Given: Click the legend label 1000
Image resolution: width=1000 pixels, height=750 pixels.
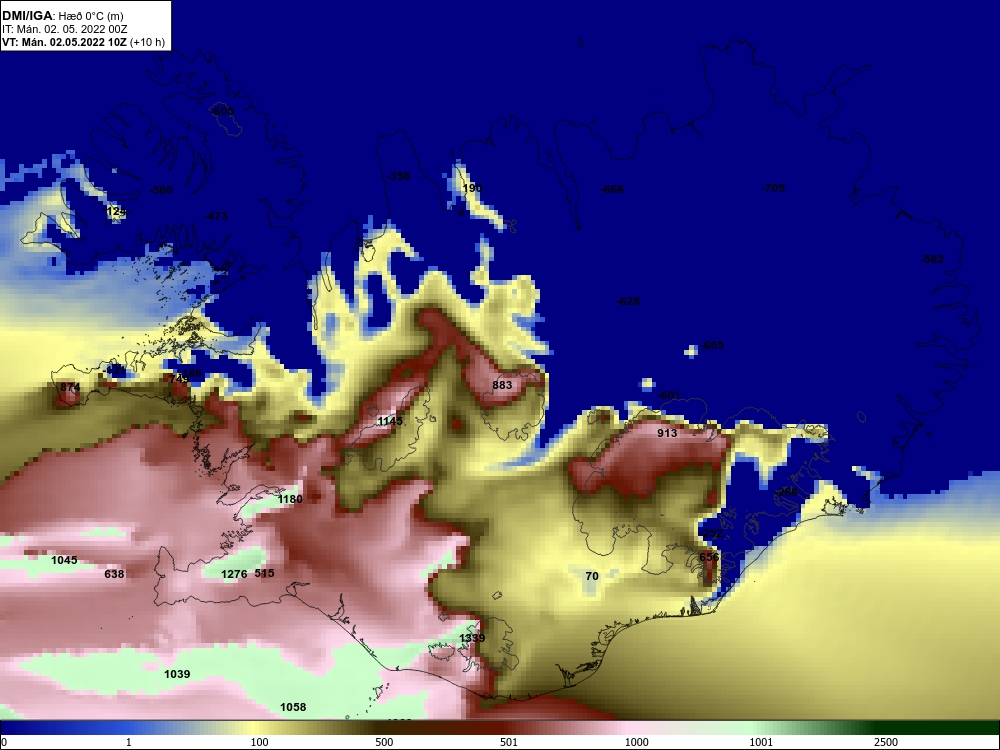Looking at the screenshot, I should click(636, 742).
